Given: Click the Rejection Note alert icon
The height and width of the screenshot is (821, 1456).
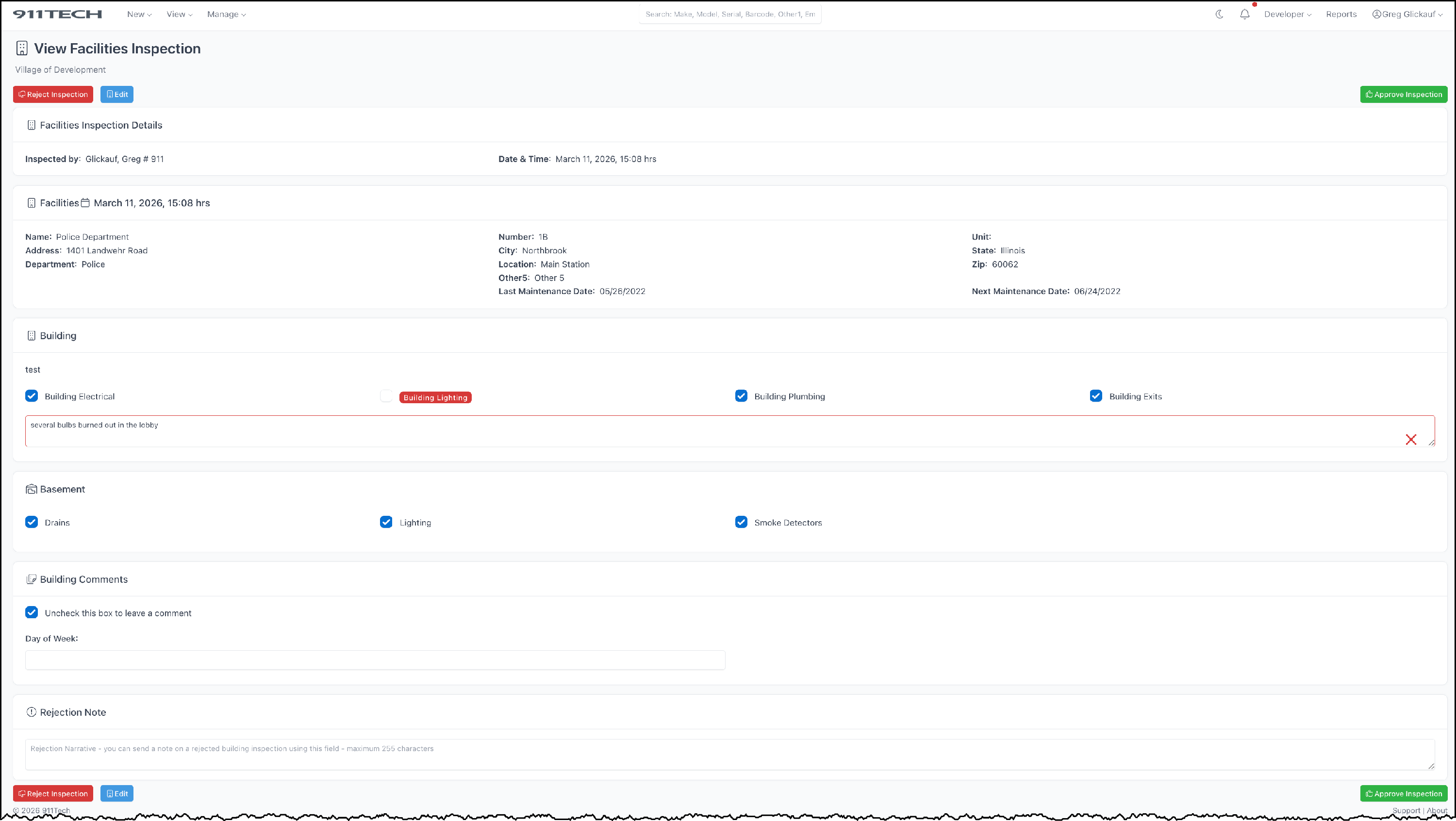Looking at the screenshot, I should 31,712.
